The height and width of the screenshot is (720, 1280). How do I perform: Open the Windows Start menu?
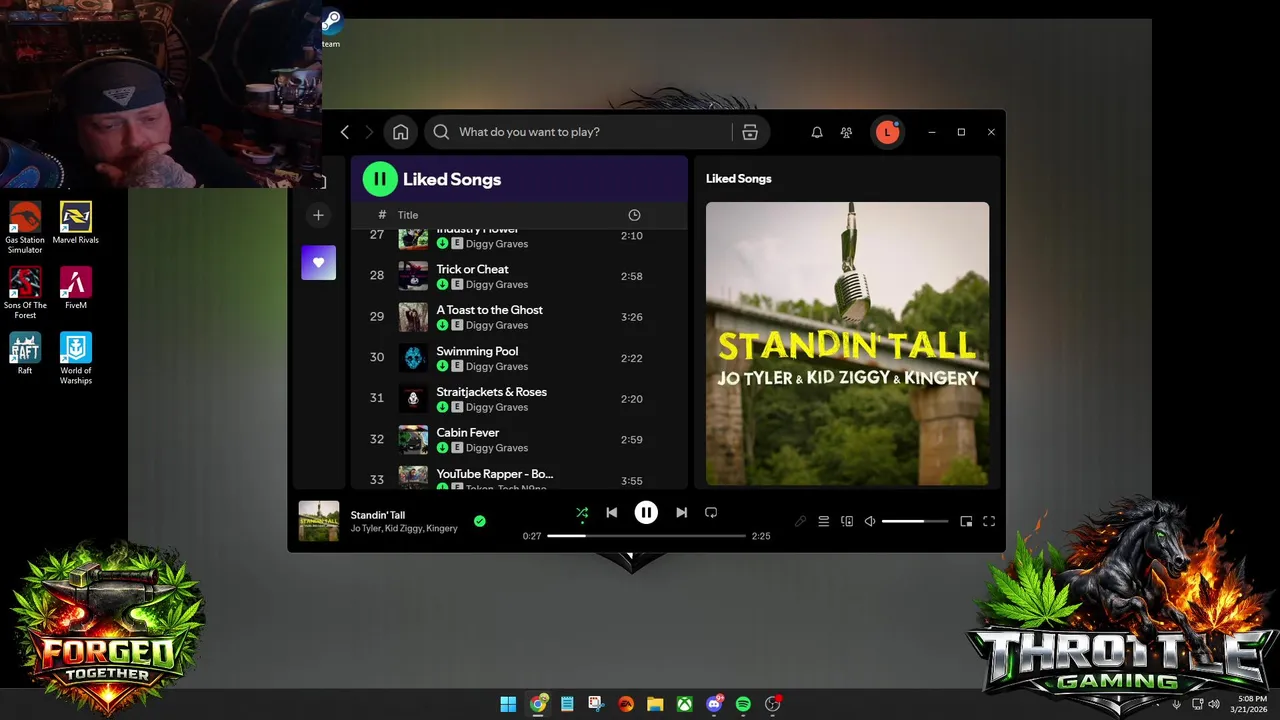(508, 704)
